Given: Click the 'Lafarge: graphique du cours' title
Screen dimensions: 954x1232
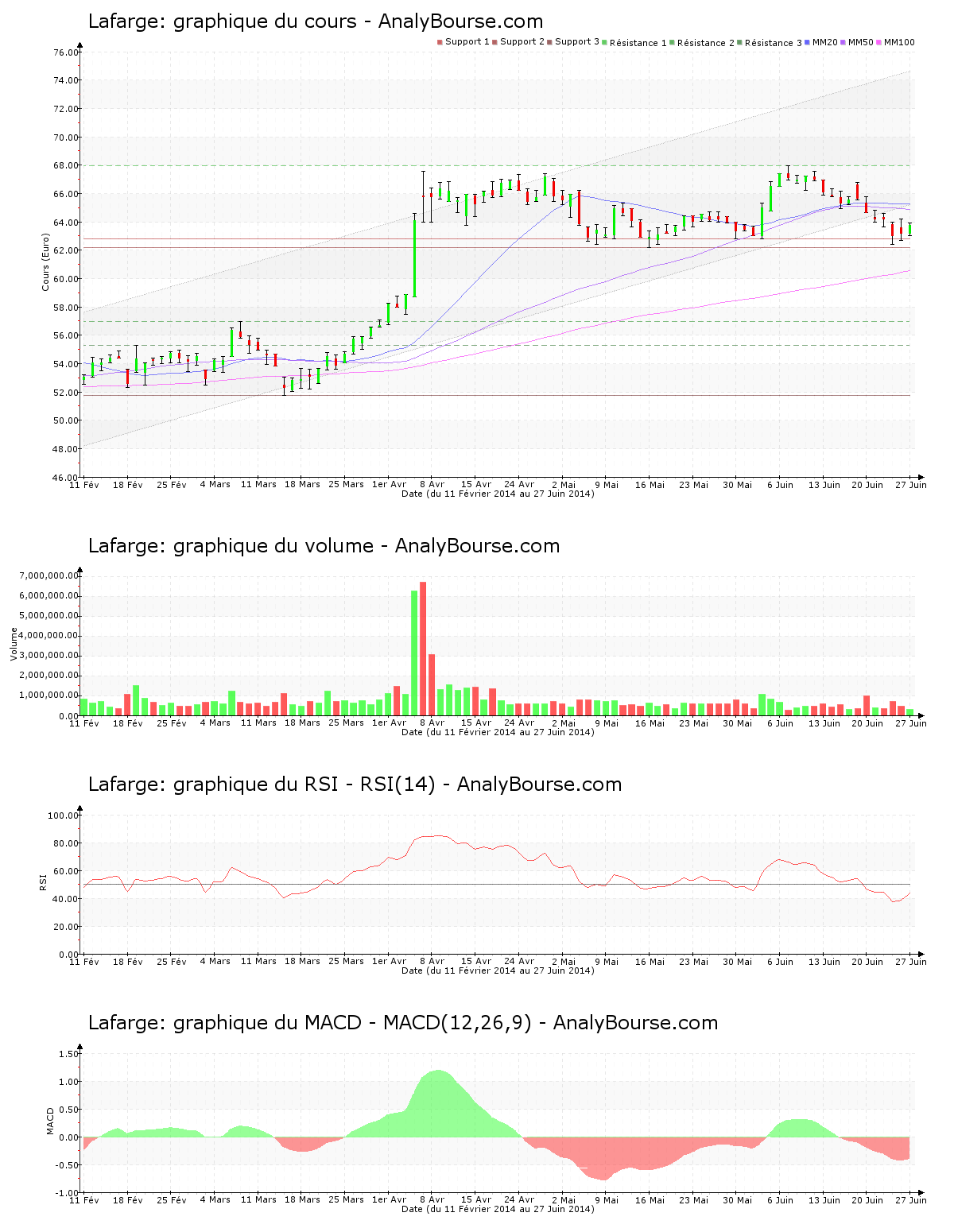Looking at the screenshot, I should point(222,21).
